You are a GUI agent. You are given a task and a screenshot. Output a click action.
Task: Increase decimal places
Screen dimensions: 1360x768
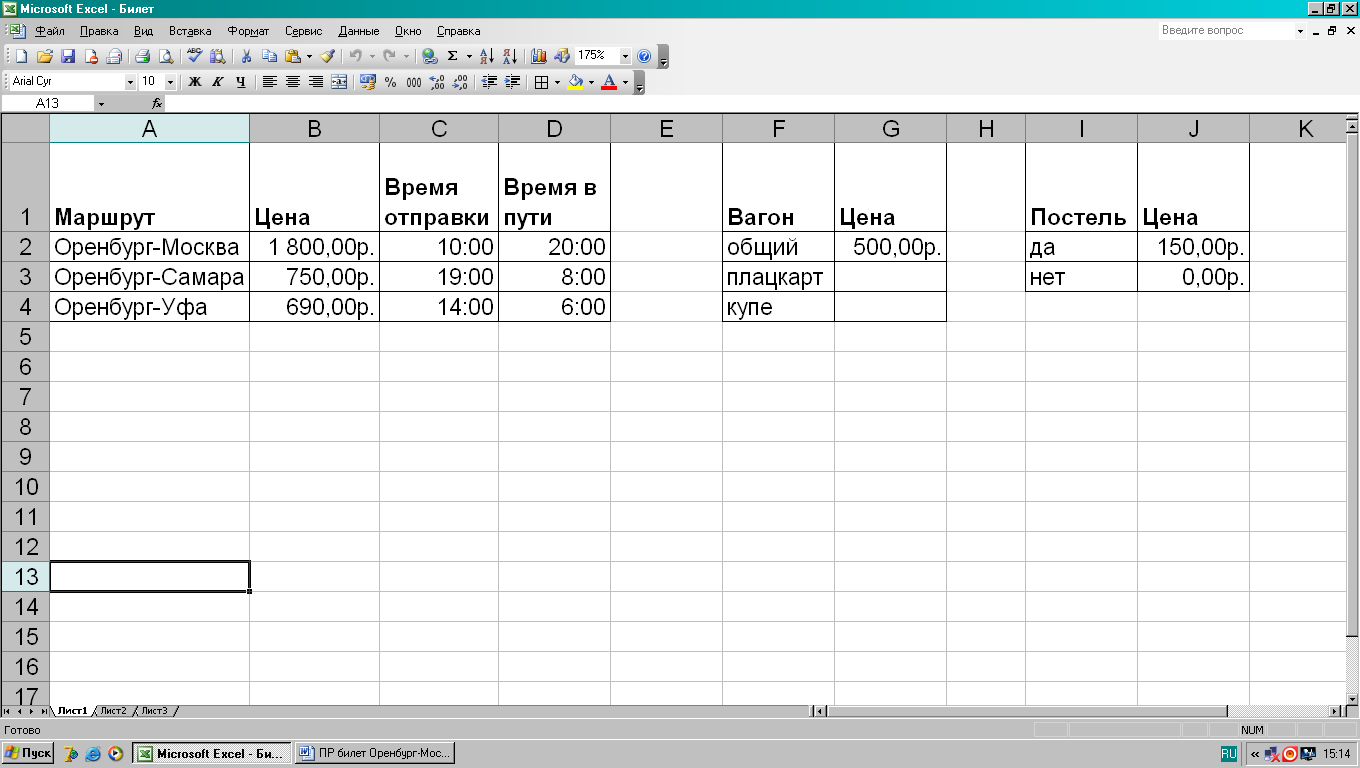[437, 82]
